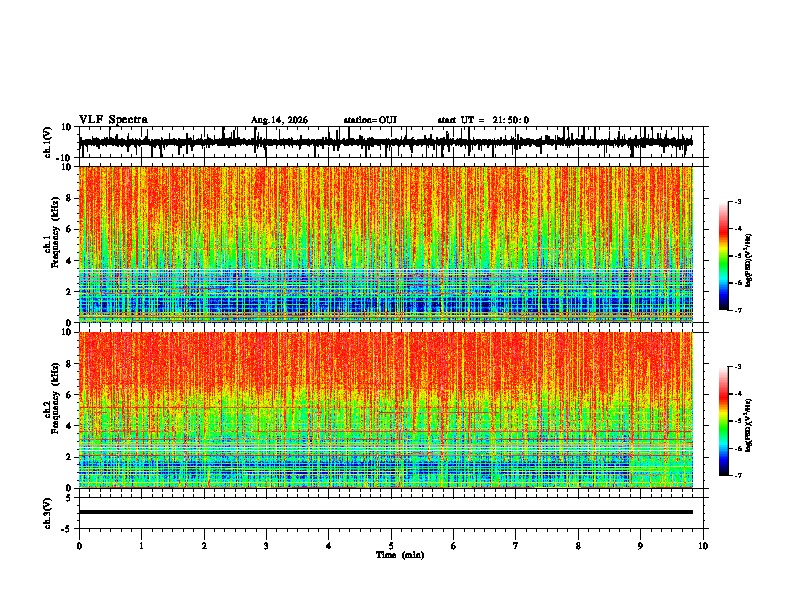Click the "4" kHz tick of ch.1 spectrogram
The image size is (792, 612).
point(69,261)
